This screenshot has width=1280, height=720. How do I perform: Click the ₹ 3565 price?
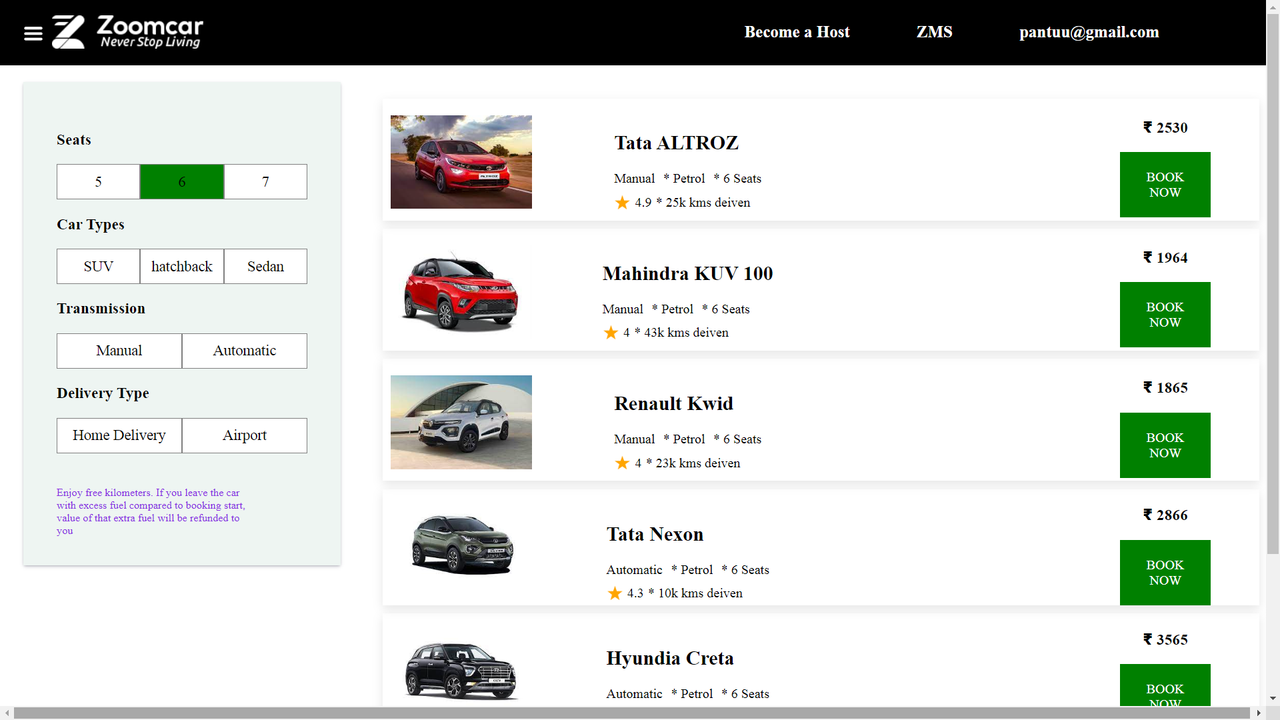(1165, 639)
